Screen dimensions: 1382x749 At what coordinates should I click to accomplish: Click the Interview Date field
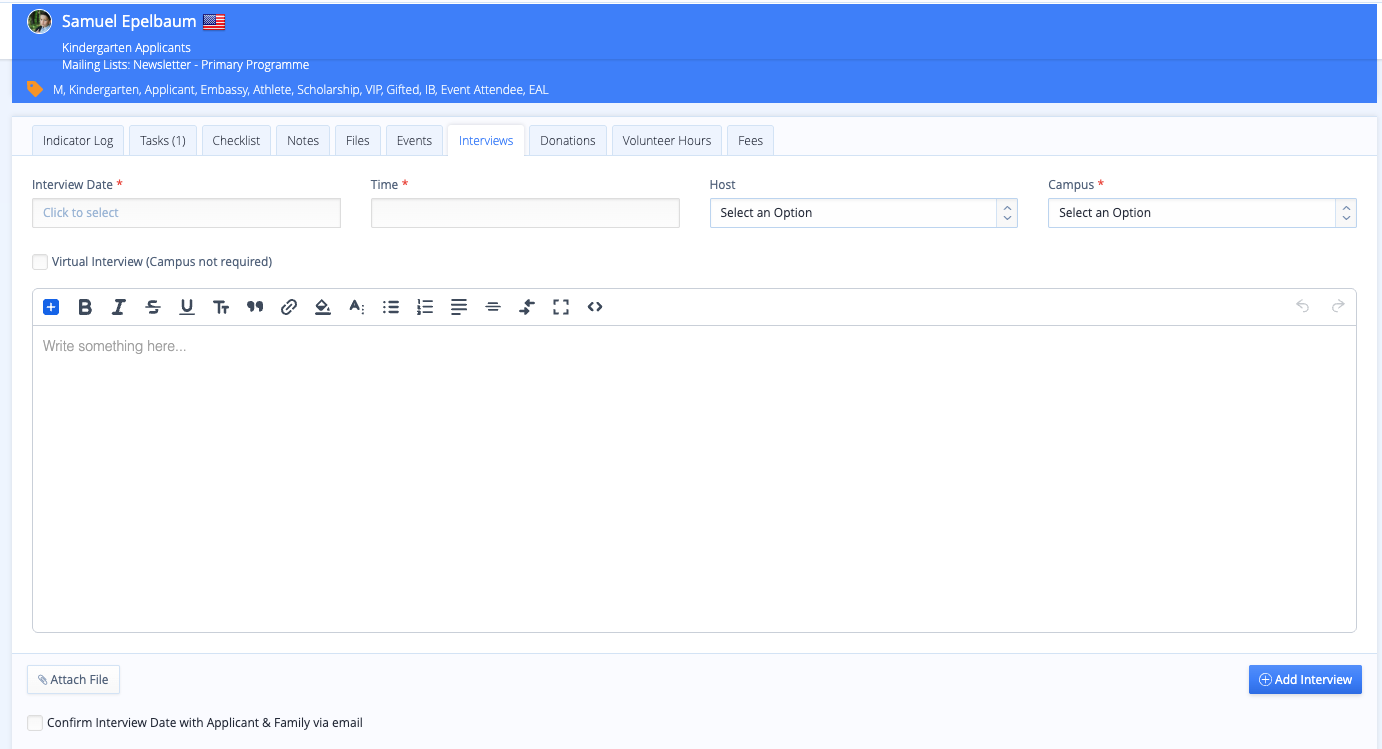click(x=186, y=213)
